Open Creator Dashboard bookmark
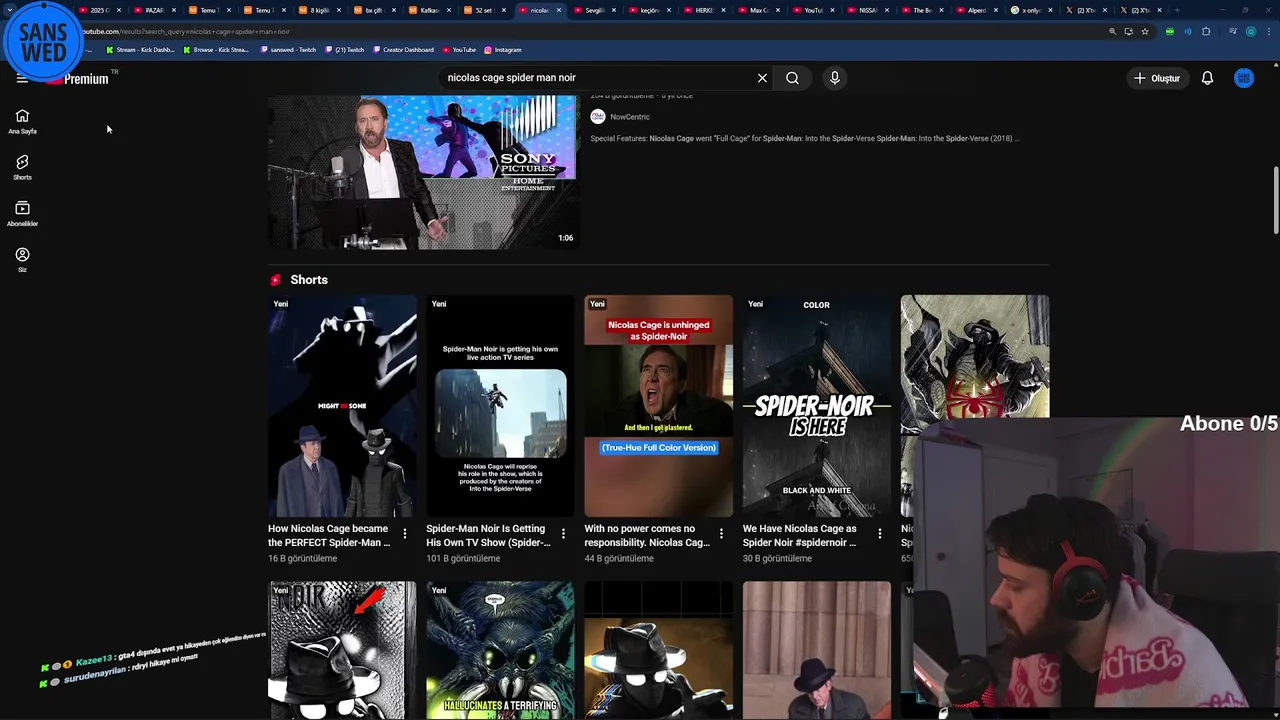Image resolution: width=1280 pixels, height=720 pixels. [x=403, y=49]
